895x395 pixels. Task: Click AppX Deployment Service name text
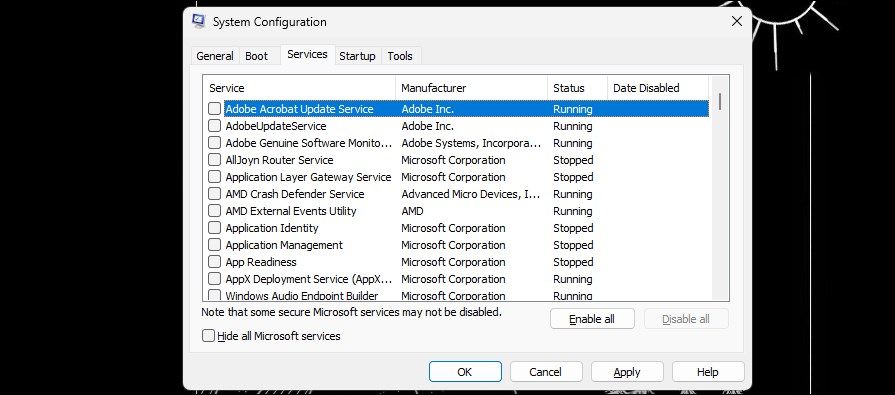tap(308, 279)
